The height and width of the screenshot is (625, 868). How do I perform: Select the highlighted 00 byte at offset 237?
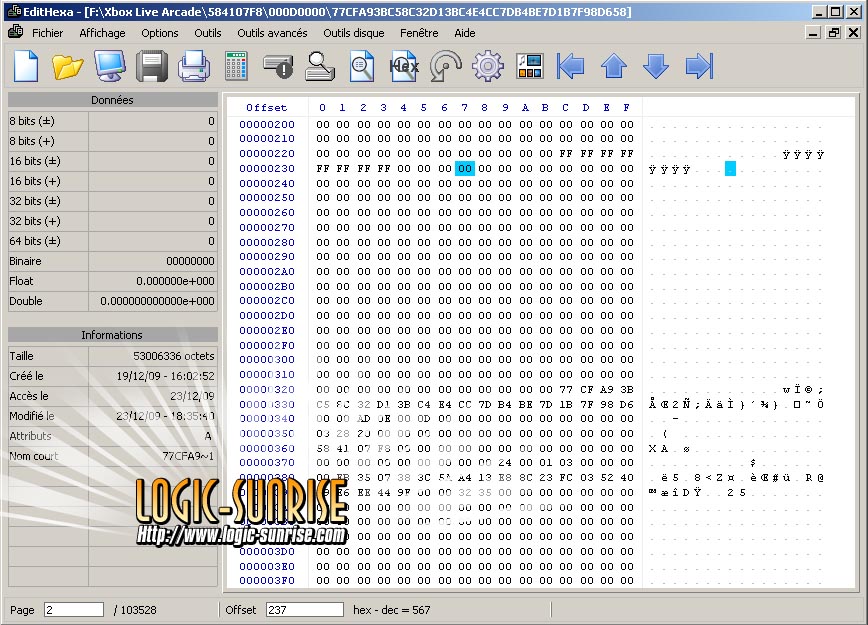464,168
